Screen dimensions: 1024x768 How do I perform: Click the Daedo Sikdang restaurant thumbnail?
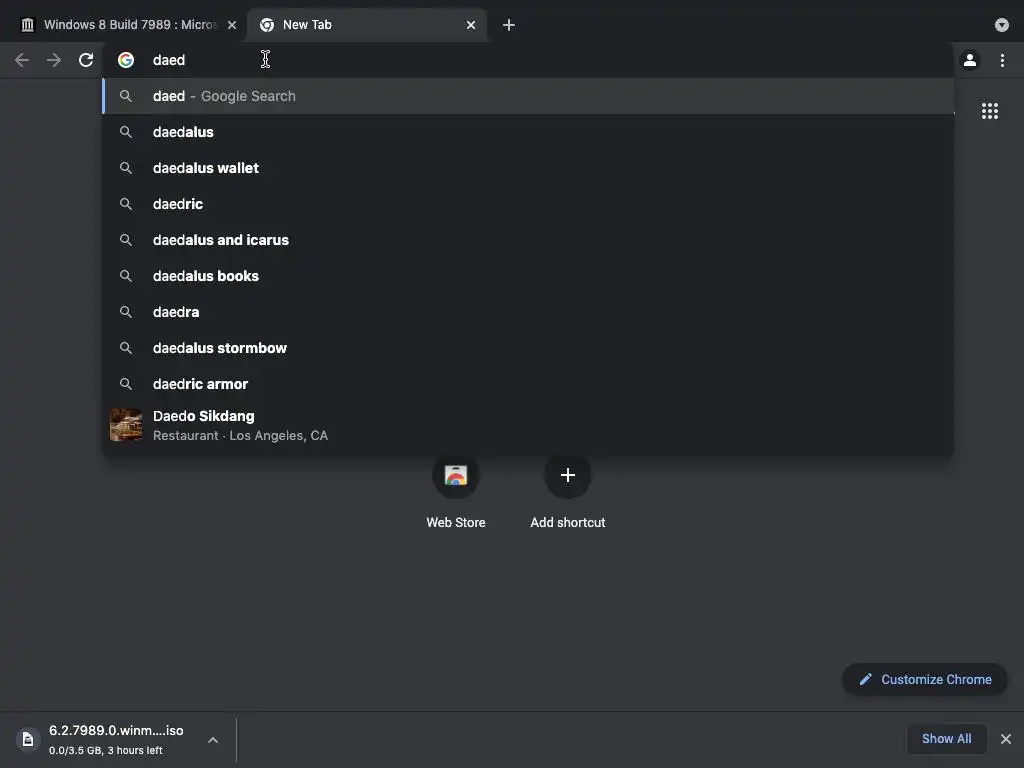pos(126,425)
